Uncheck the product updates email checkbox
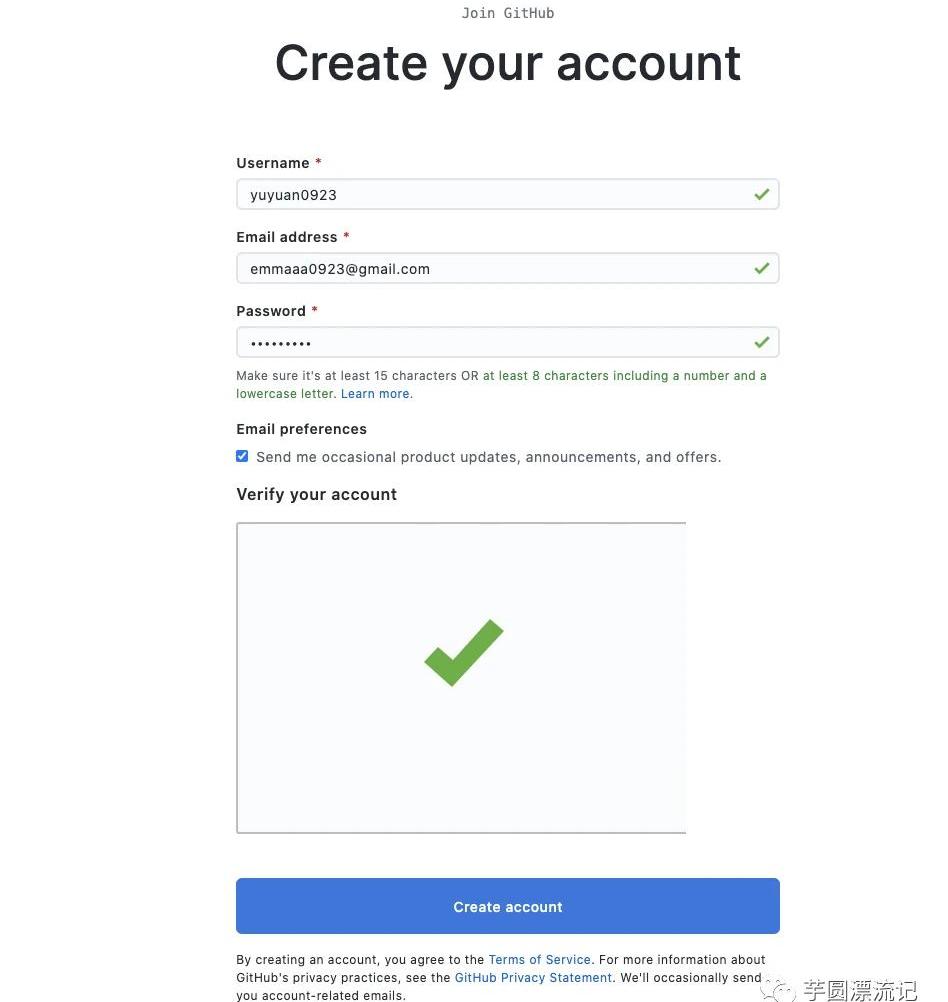This screenshot has width=948, height=1002. pyautogui.click(x=242, y=456)
